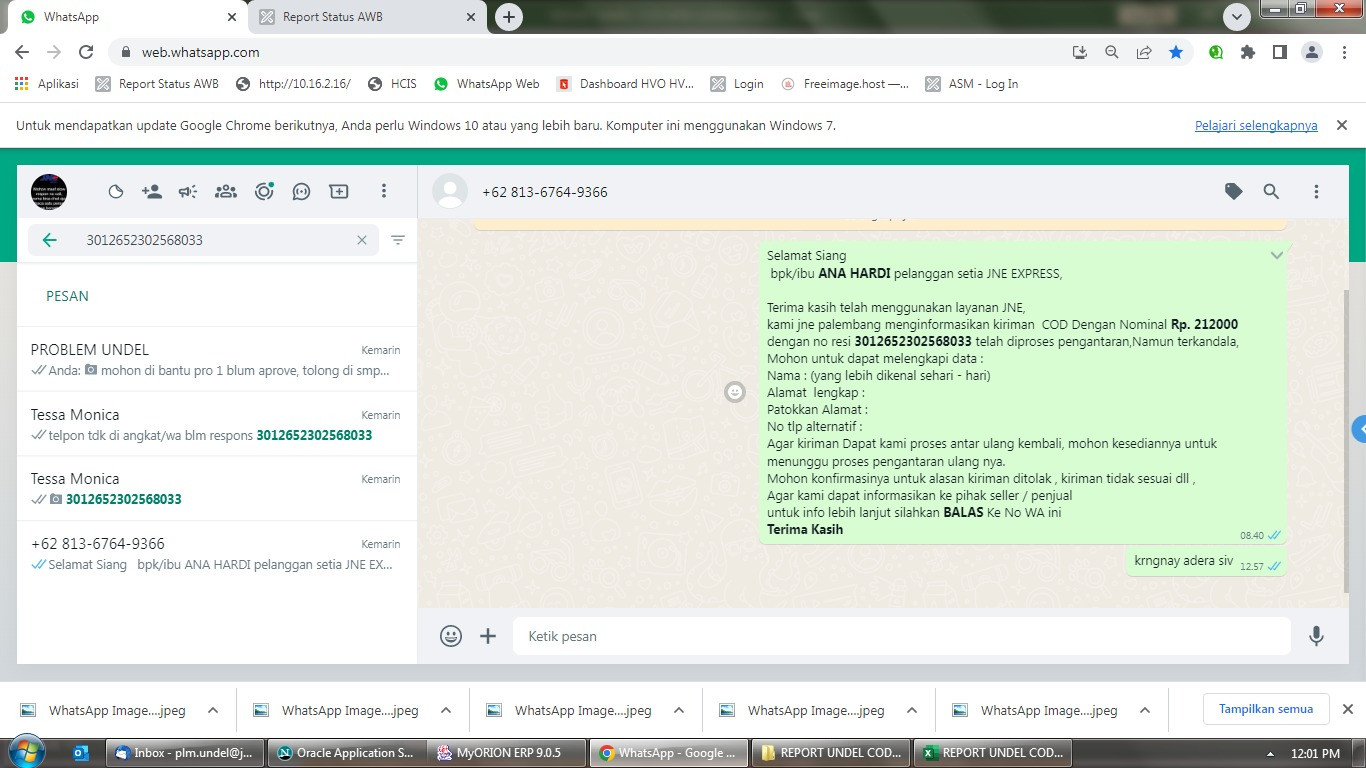
Task: Open the http://10.16.2.16/ bookmark
Action: 293,84
